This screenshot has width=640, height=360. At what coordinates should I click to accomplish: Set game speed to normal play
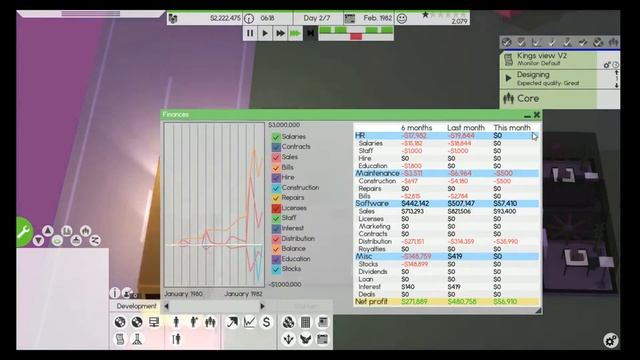coord(265,33)
